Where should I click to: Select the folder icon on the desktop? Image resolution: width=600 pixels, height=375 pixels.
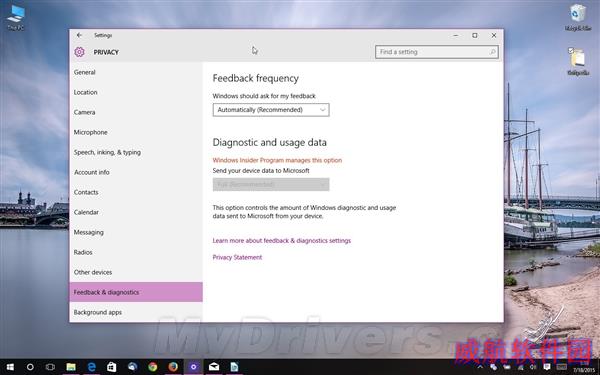pyautogui.click(x=577, y=61)
